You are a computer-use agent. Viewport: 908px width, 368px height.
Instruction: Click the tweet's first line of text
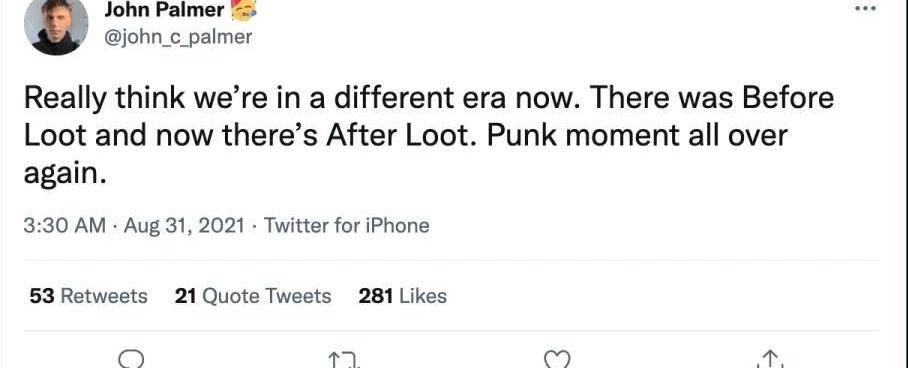(x=429, y=99)
